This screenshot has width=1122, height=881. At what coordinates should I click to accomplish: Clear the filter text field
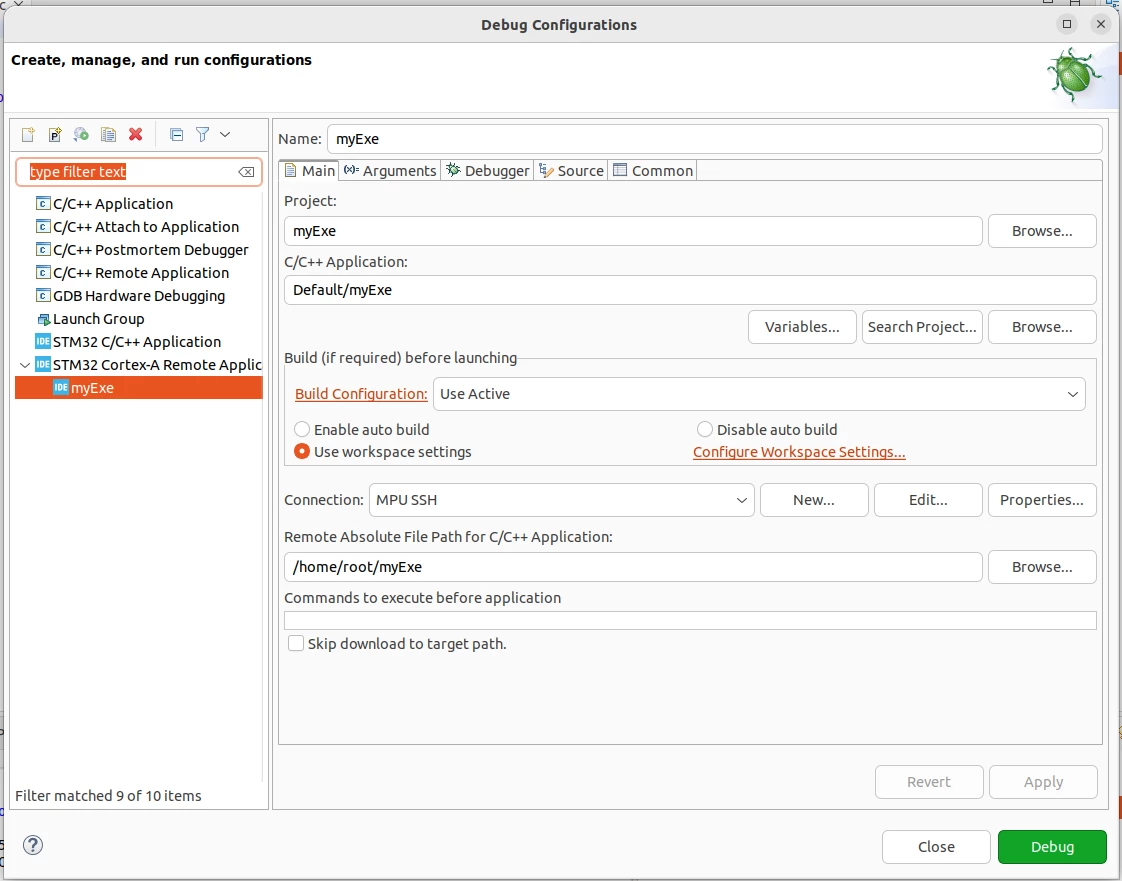[x=245, y=172]
